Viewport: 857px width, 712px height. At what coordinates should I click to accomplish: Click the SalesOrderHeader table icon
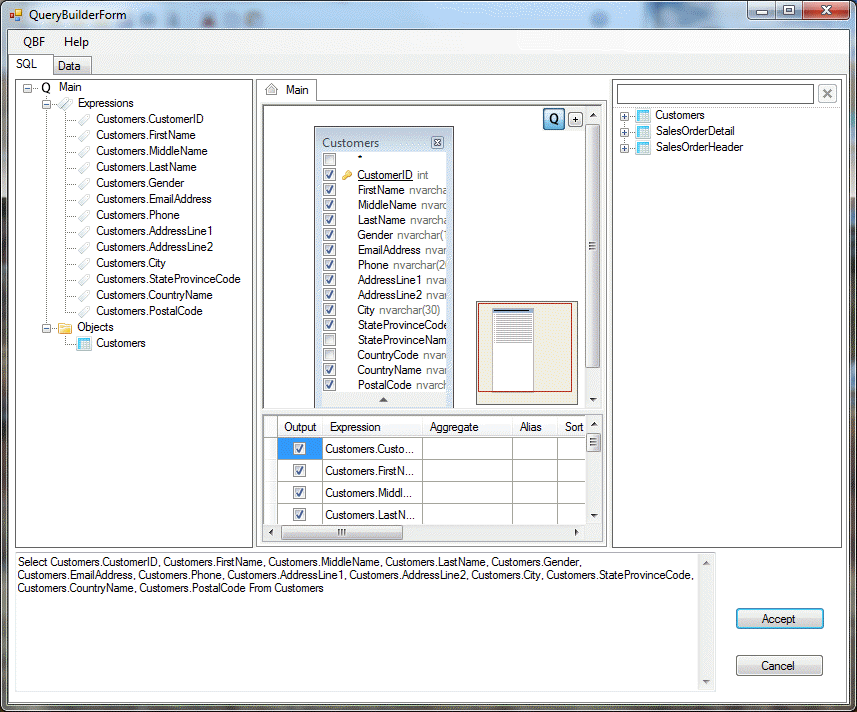point(643,148)
